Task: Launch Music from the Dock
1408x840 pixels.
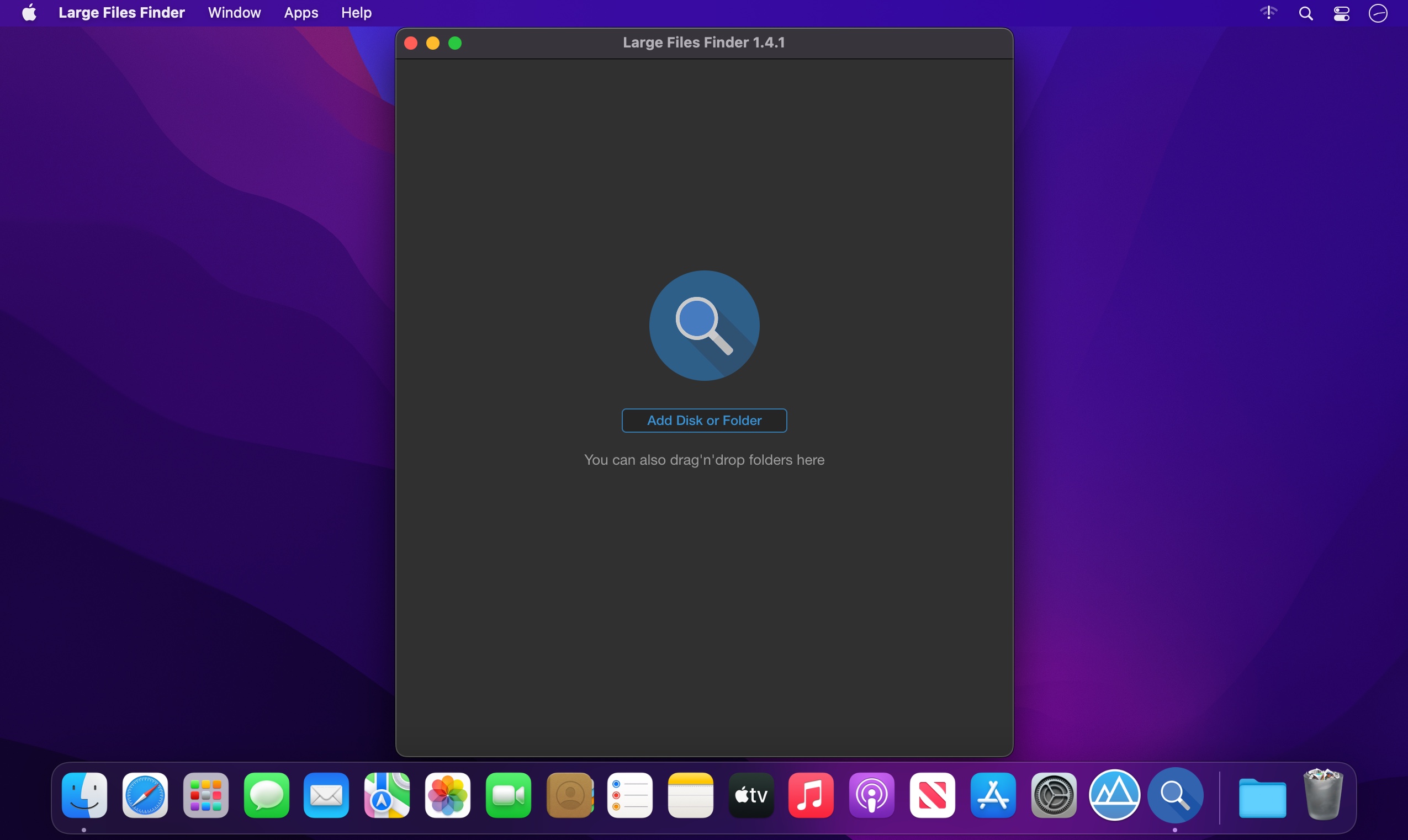Action: point(811,795)
